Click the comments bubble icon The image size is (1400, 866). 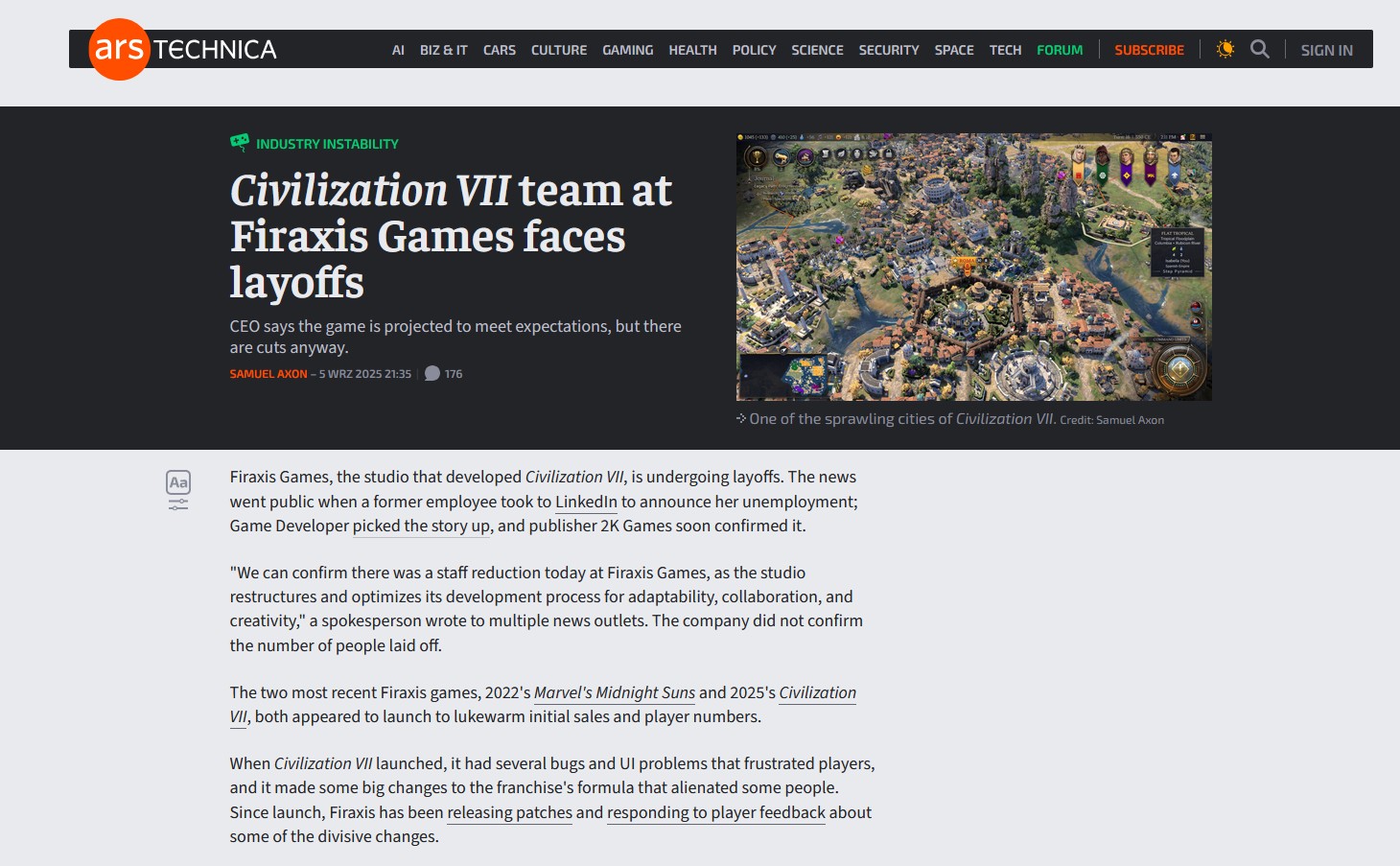tap(432, 374)
